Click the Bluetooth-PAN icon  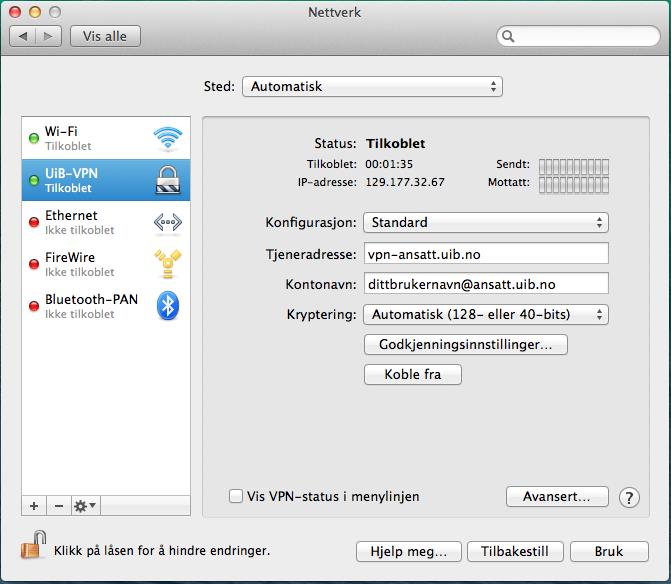(167, 306)
